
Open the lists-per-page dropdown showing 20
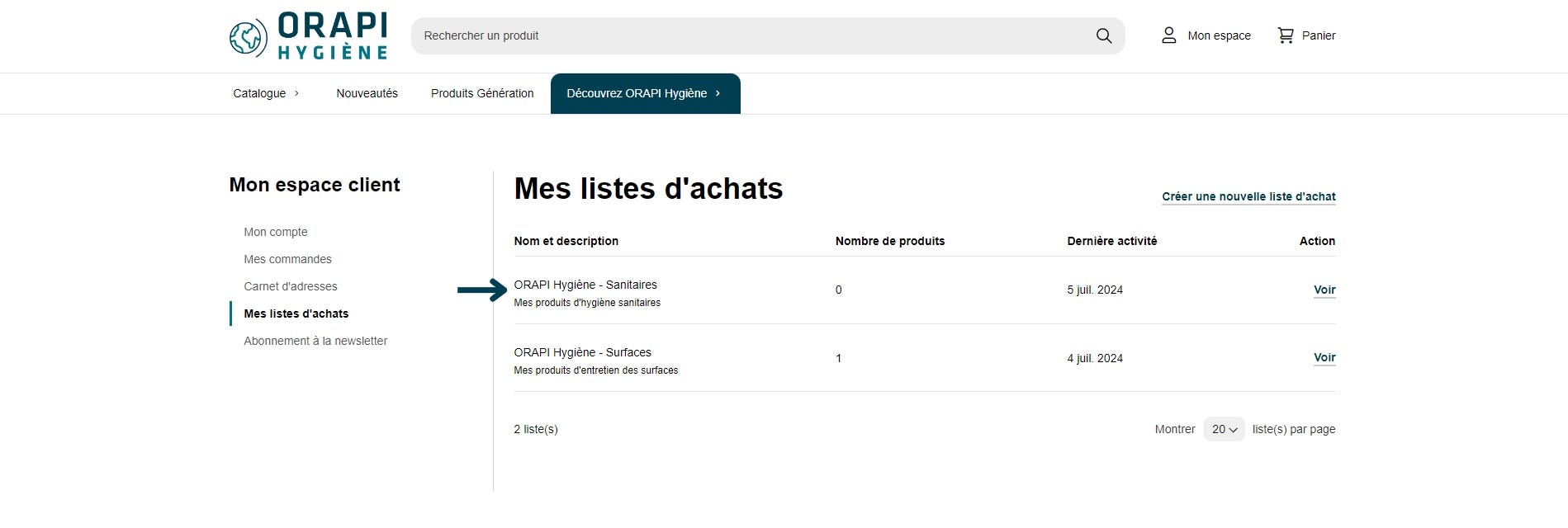pos(1224,429)
